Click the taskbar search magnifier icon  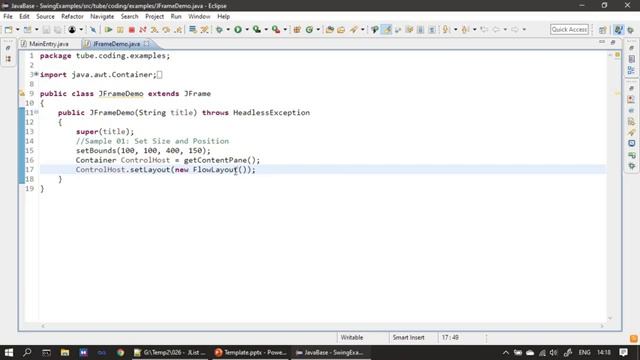[x=27, y=352]
